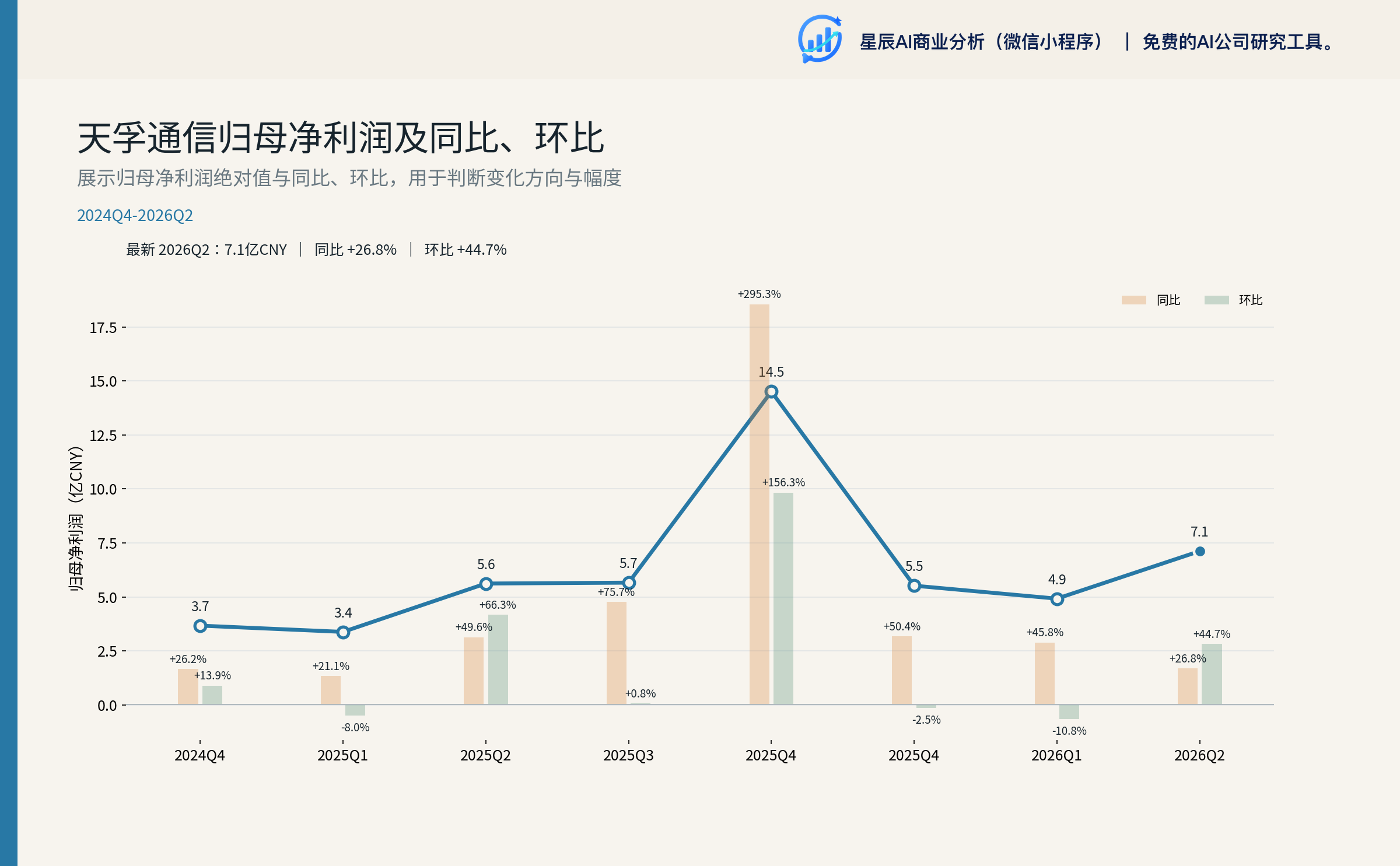This screenshot has height=866, width=1400.
Task: Click the filled 7.1 data point at 2026Q2
Action: [1200, 551]
